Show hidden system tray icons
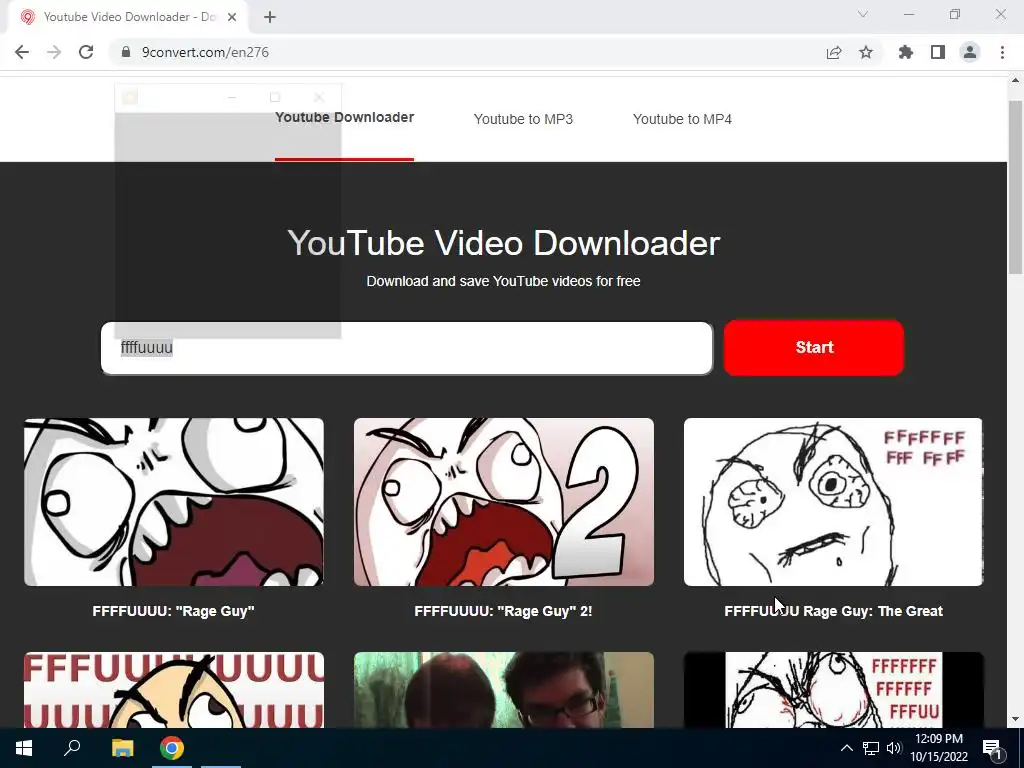1024x768 pixels. tap(846, 748)
